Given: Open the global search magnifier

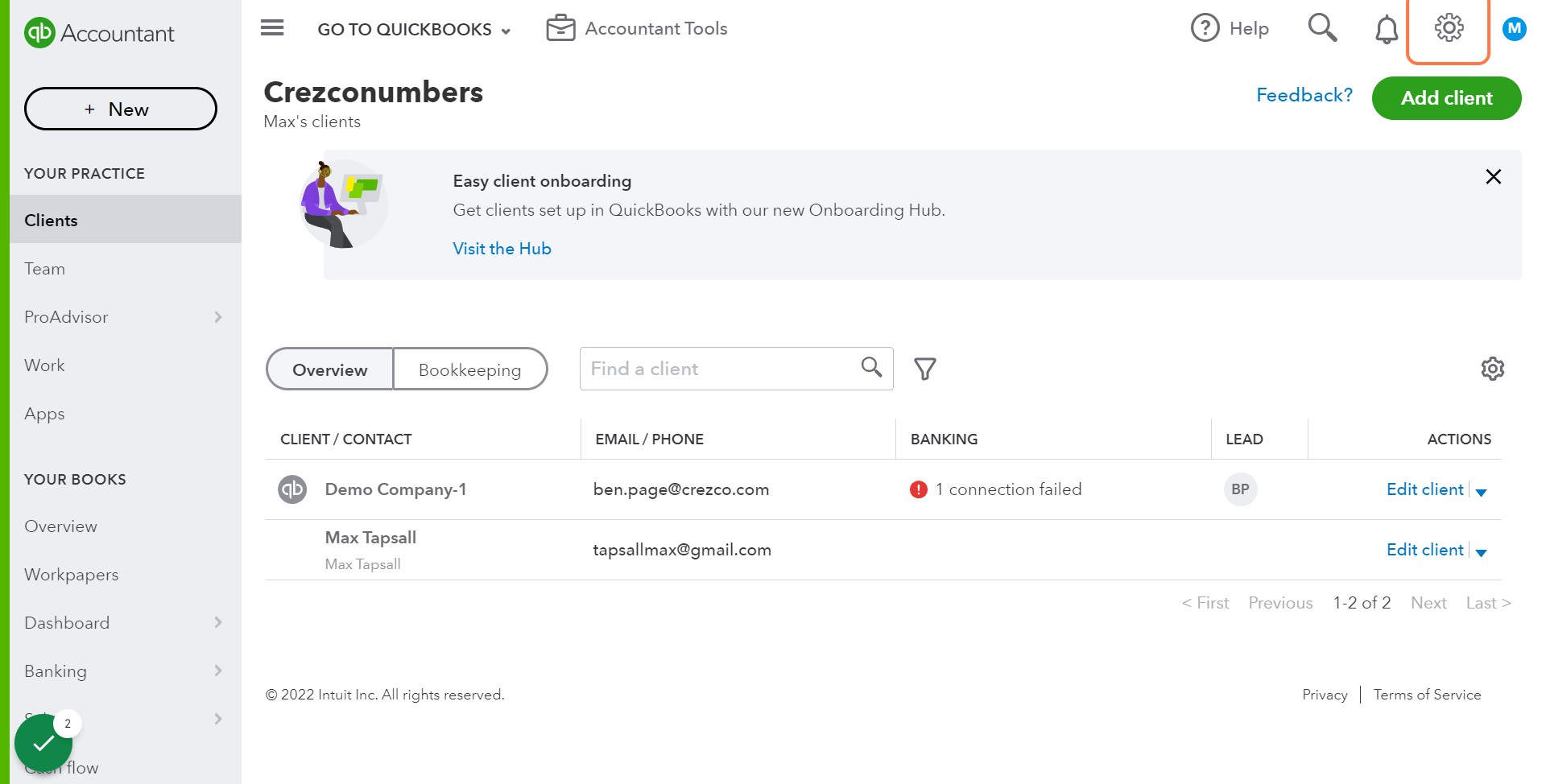Looking at the screenshot, I should [1322, 27].
